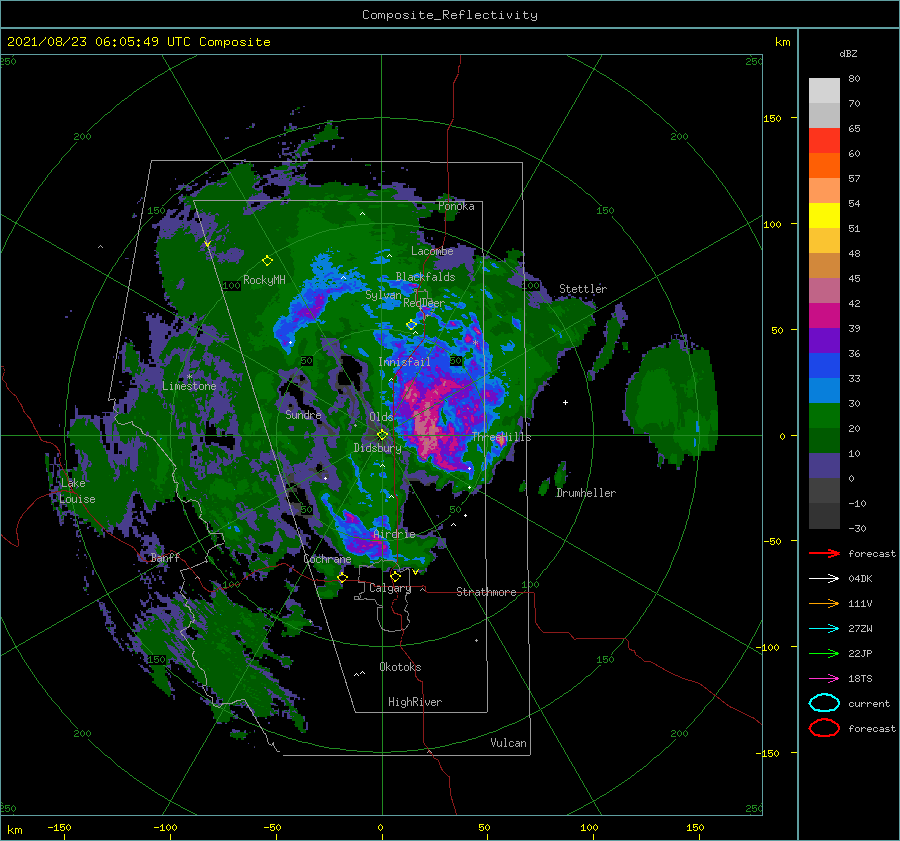Viewport: 900px width, 841px height.
Task: Click the bottom-axis -100 km tick label
Action: click(x=165, y=827)
